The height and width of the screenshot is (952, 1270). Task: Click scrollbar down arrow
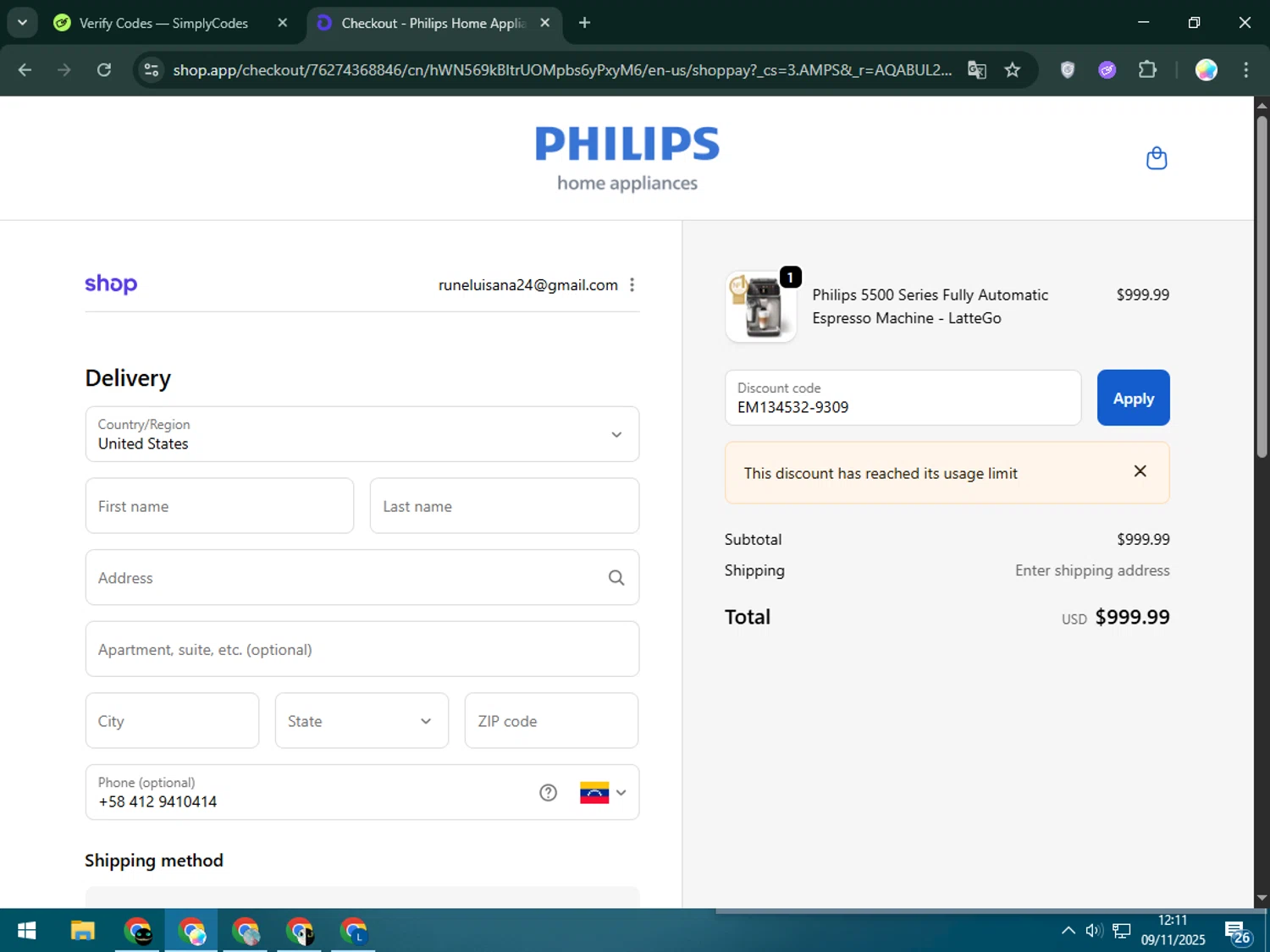click(1262, 898)
